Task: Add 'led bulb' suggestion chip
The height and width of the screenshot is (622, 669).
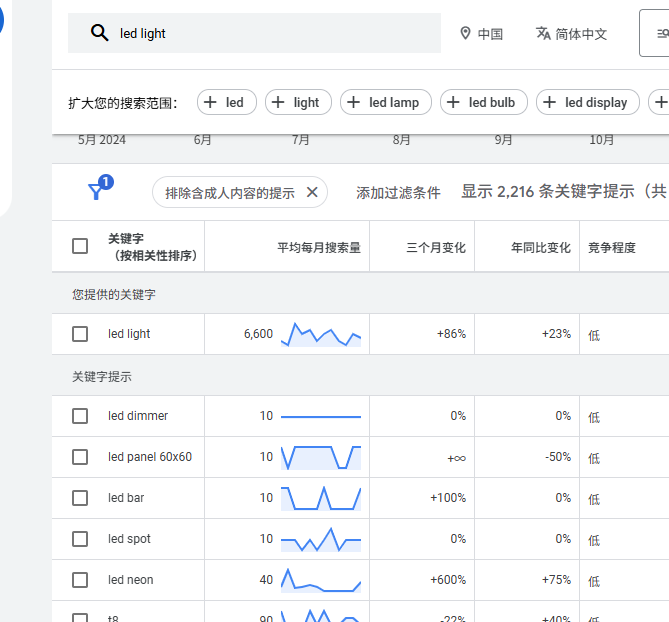Action: coord(484,102)
